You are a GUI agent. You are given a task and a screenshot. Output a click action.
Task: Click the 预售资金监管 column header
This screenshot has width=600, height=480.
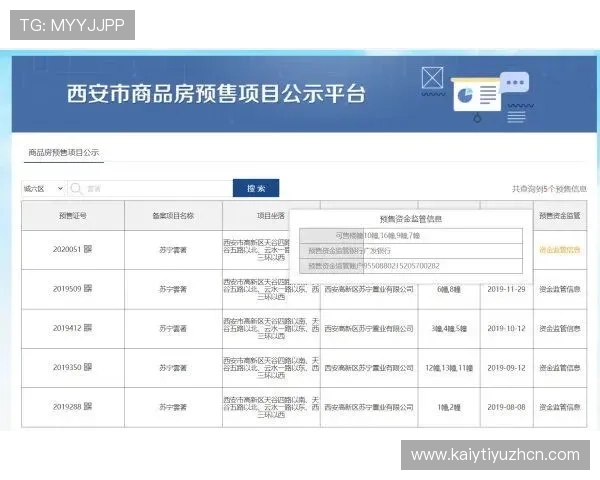[x=560, y=216]
